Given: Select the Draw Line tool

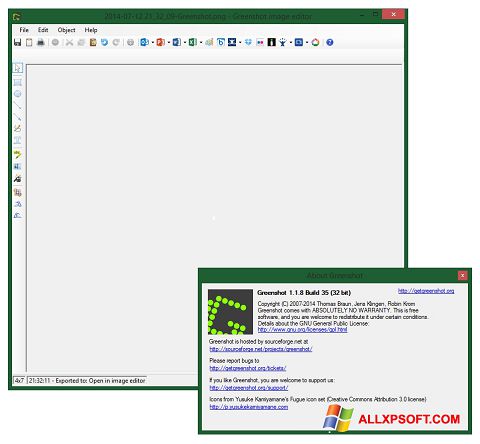Looking at the screenshot, I should coord(18,105).
